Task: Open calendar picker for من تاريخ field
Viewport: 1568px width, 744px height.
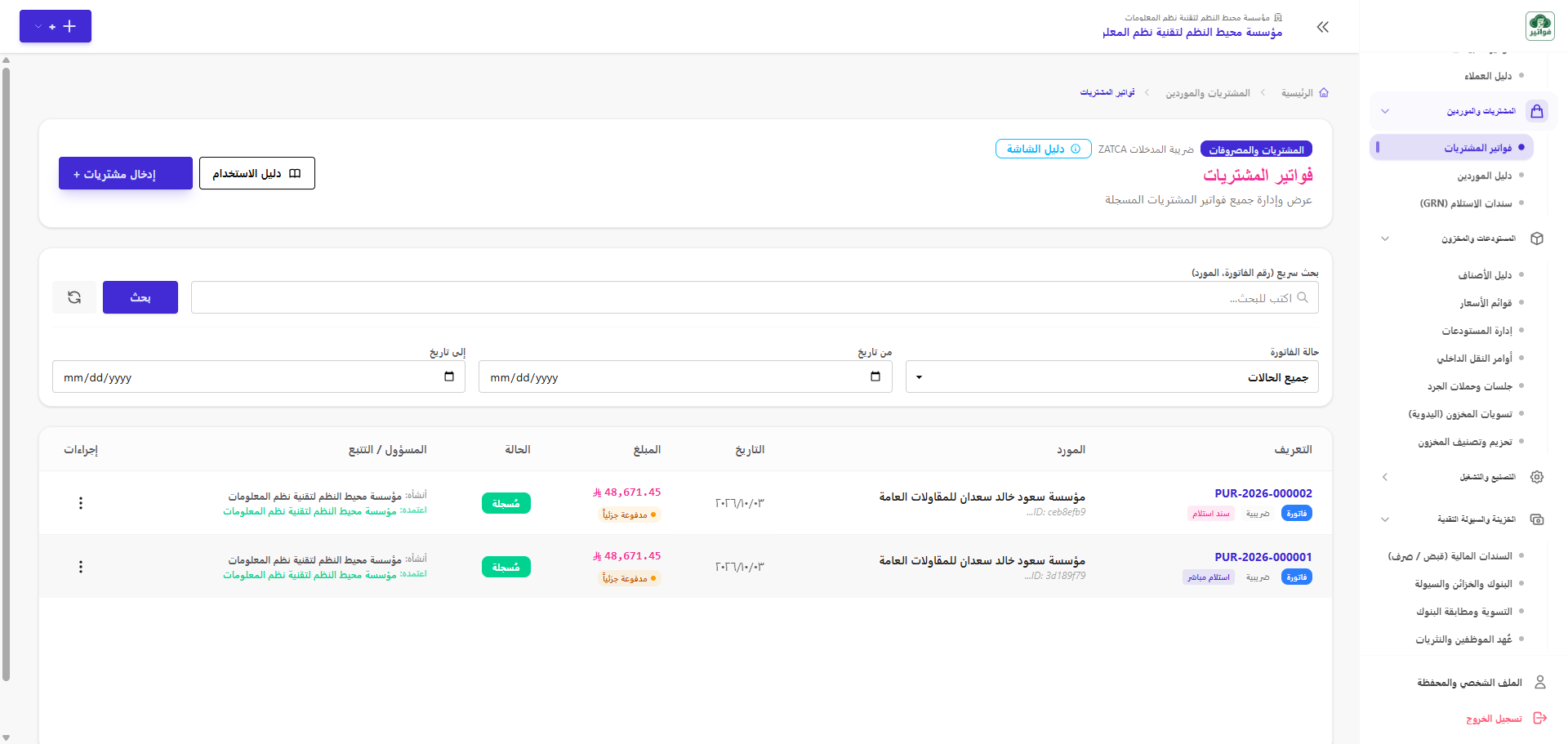Action: pos(875,376)
